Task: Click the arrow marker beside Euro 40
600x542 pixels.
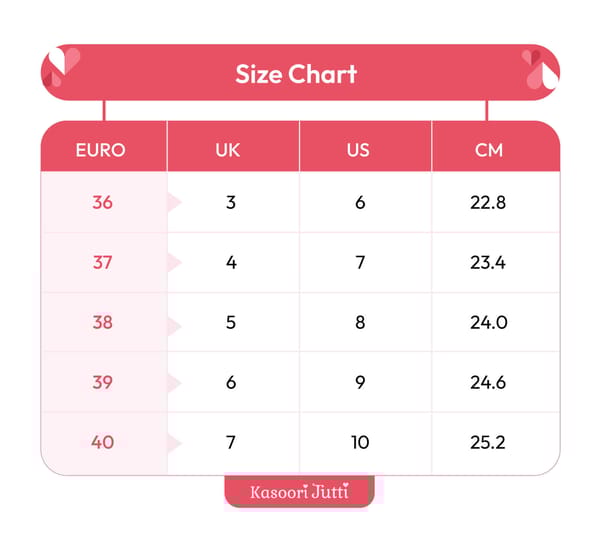Action: click(x=174, y=443)
